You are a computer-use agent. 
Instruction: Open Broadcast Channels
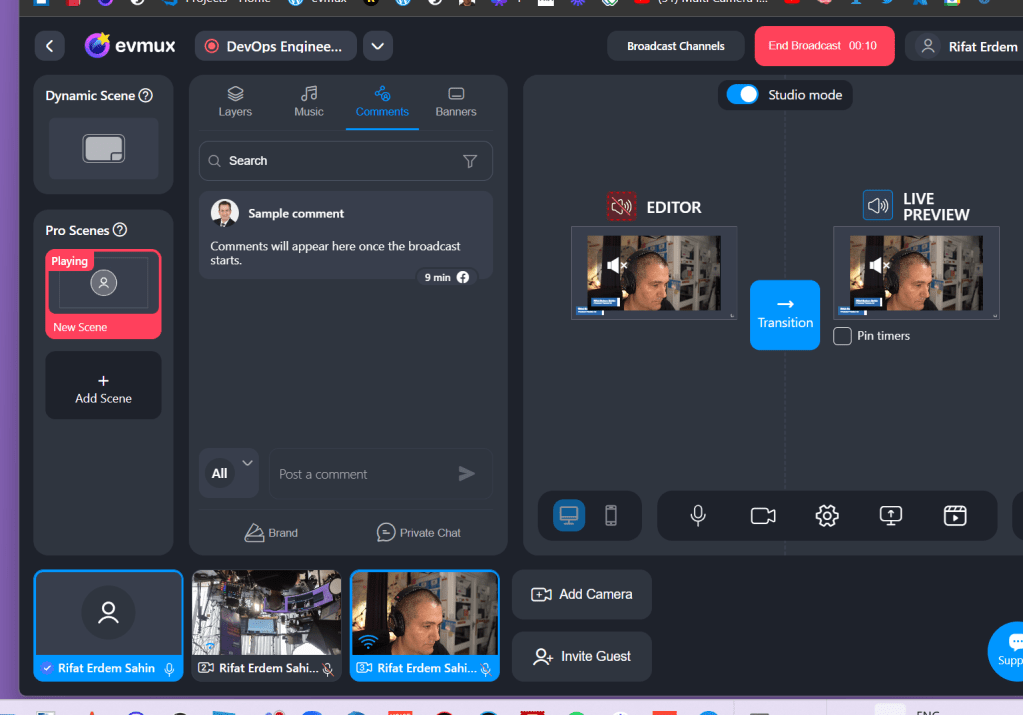coord(675,46)
